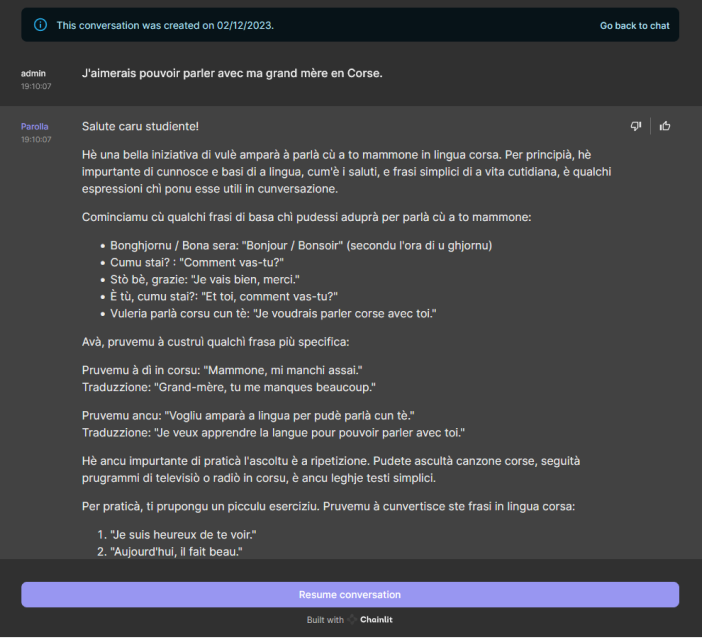The height and width of the screenshot is (639, 702).
Task: Click the "Cumu stai?" bullet item
Action: coord(197,262)
